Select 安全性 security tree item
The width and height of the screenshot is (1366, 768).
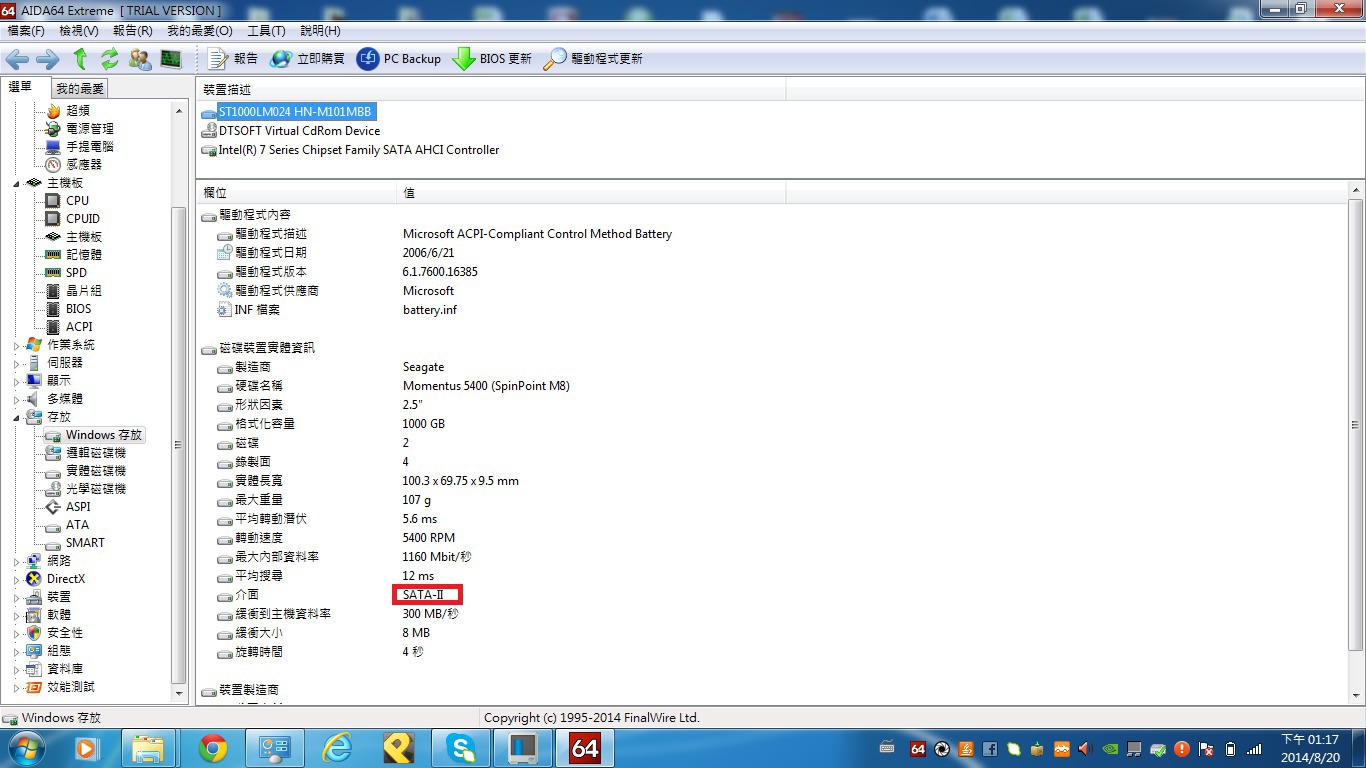point(65,633)
